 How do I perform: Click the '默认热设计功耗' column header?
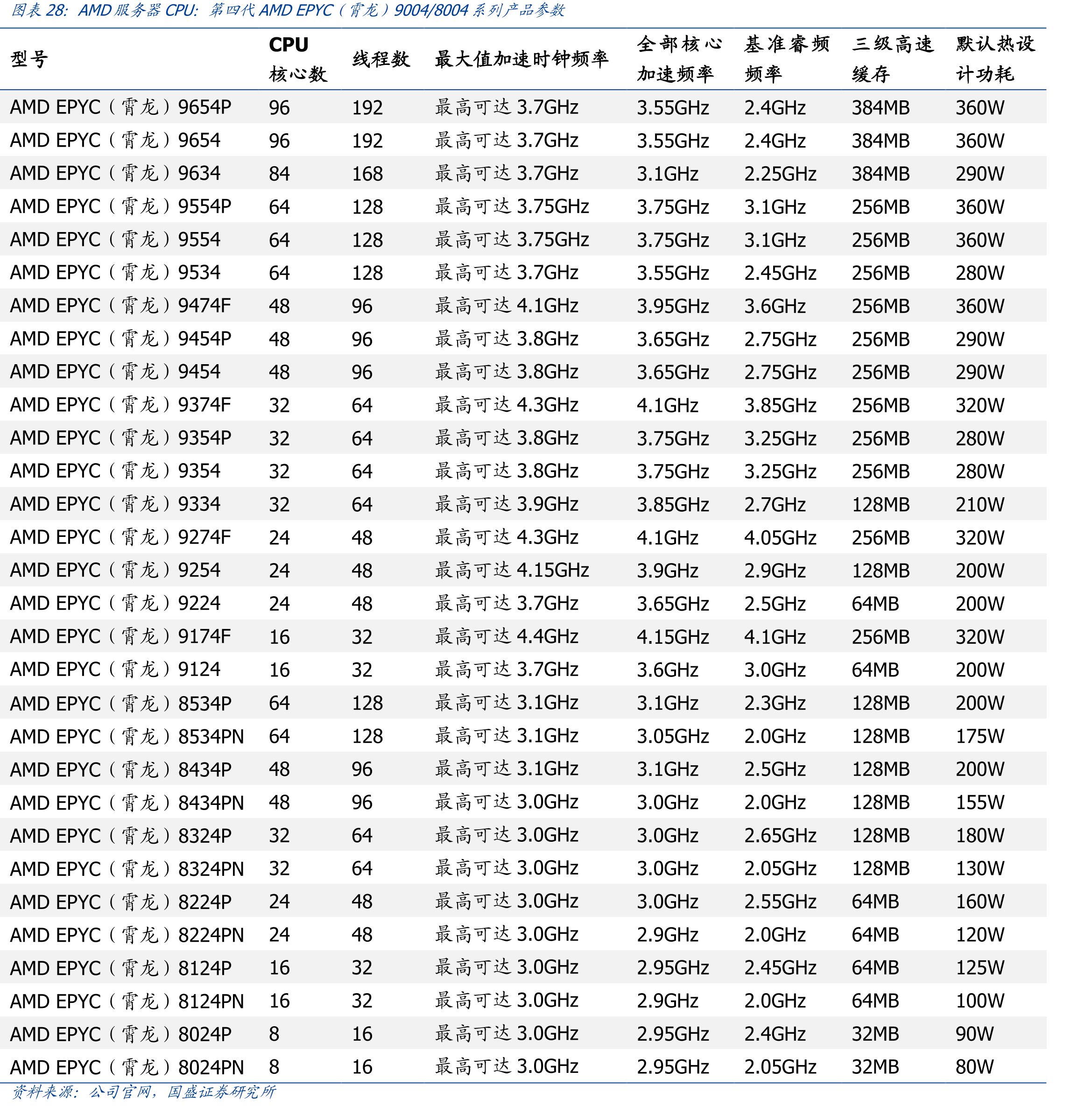click(995, 59)
